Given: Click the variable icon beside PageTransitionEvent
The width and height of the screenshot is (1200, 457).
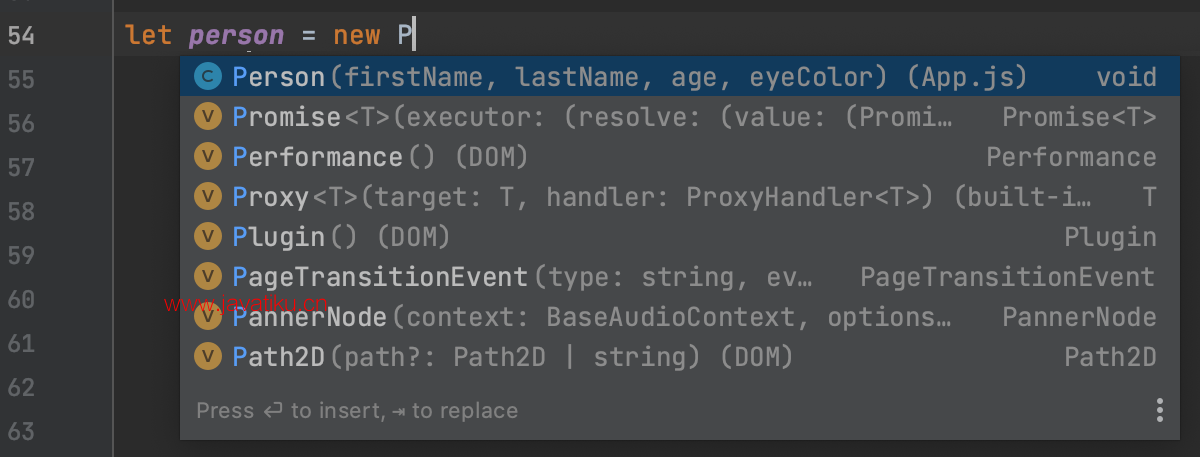Looking at the screenshot, I should tap(207, 277).
